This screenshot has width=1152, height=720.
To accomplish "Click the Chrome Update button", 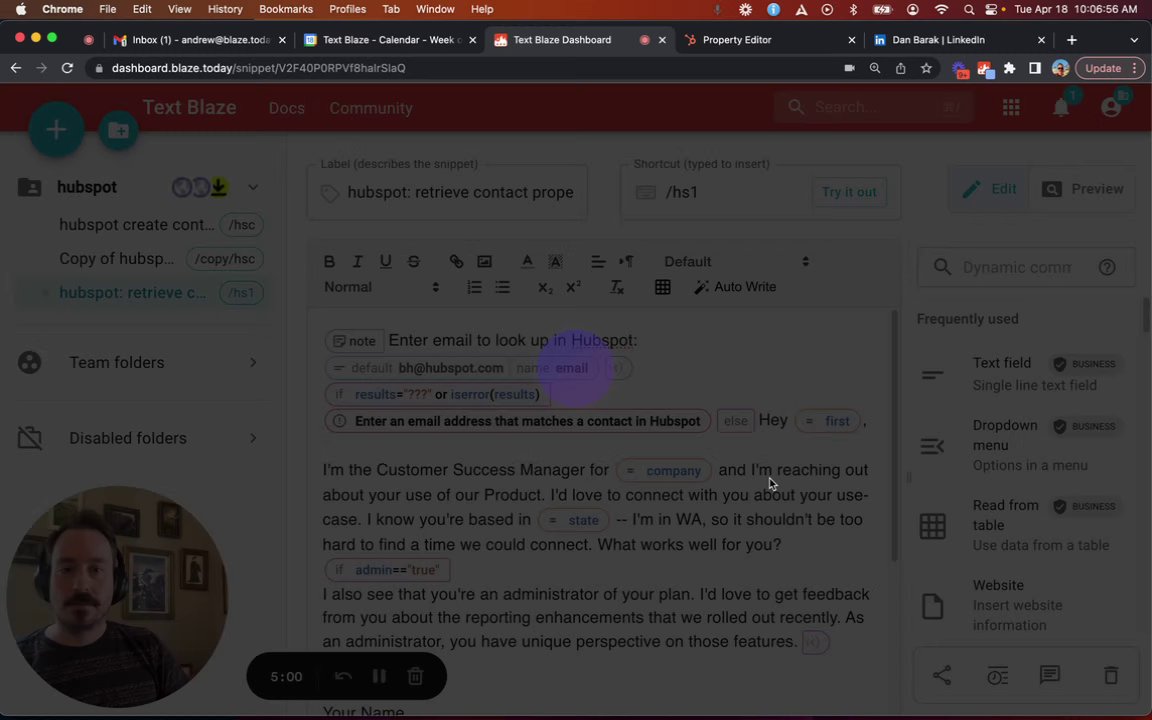I will tap(1109, 68).
